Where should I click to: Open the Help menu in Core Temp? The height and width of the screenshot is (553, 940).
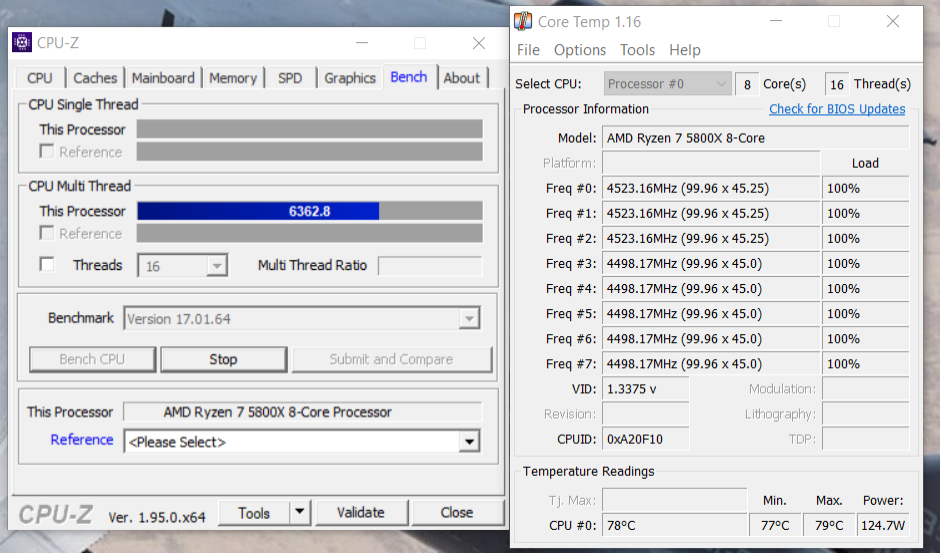(685, 50)
